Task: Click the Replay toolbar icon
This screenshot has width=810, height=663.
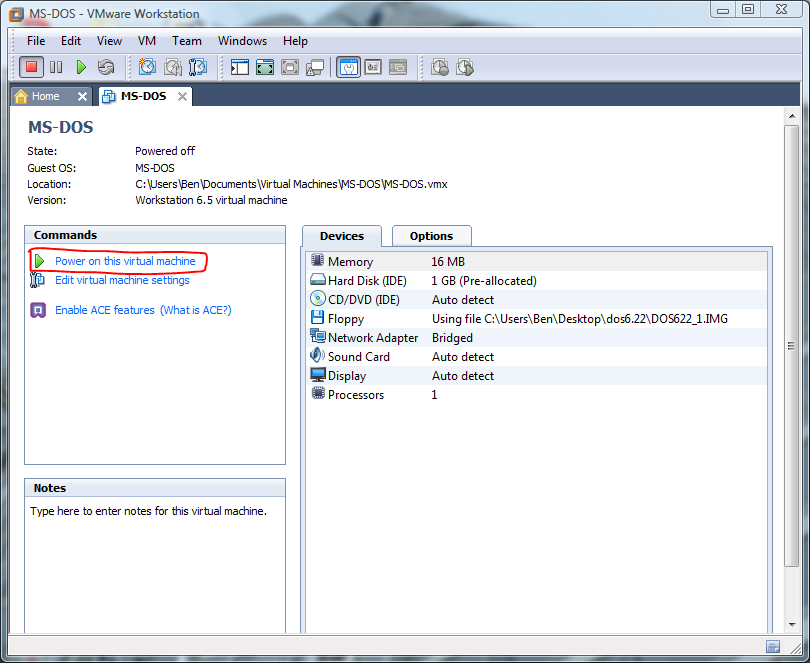Action: (x=465, y=67)
